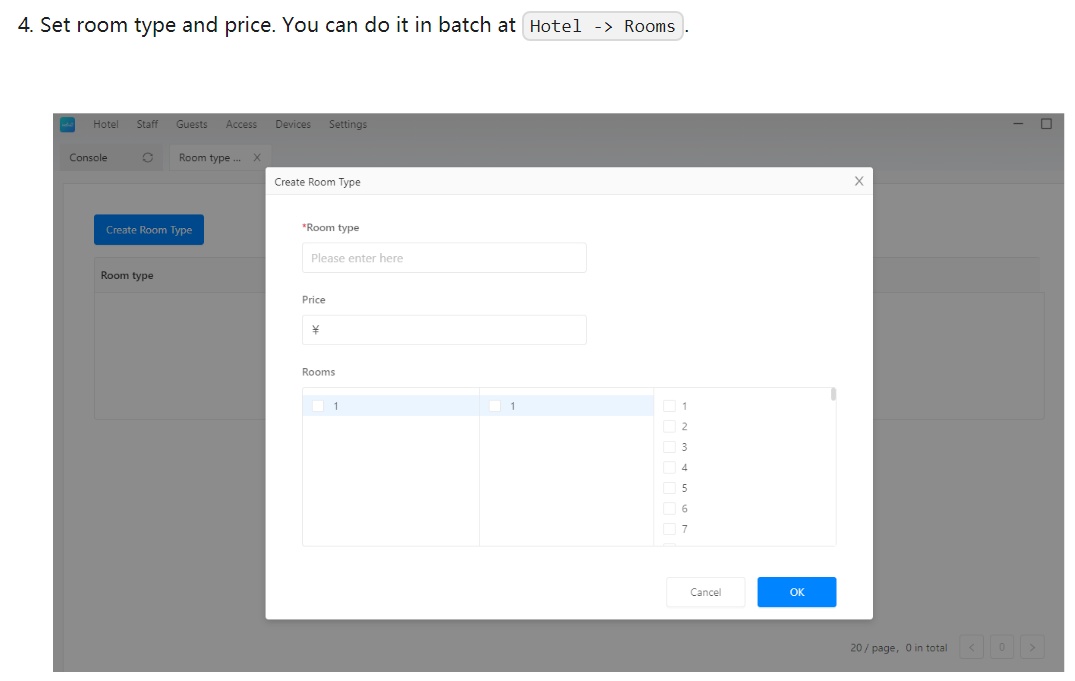Screen dimensions: 1075x681
Task: Close the Room type tab with X
Action: coord(257,158)
